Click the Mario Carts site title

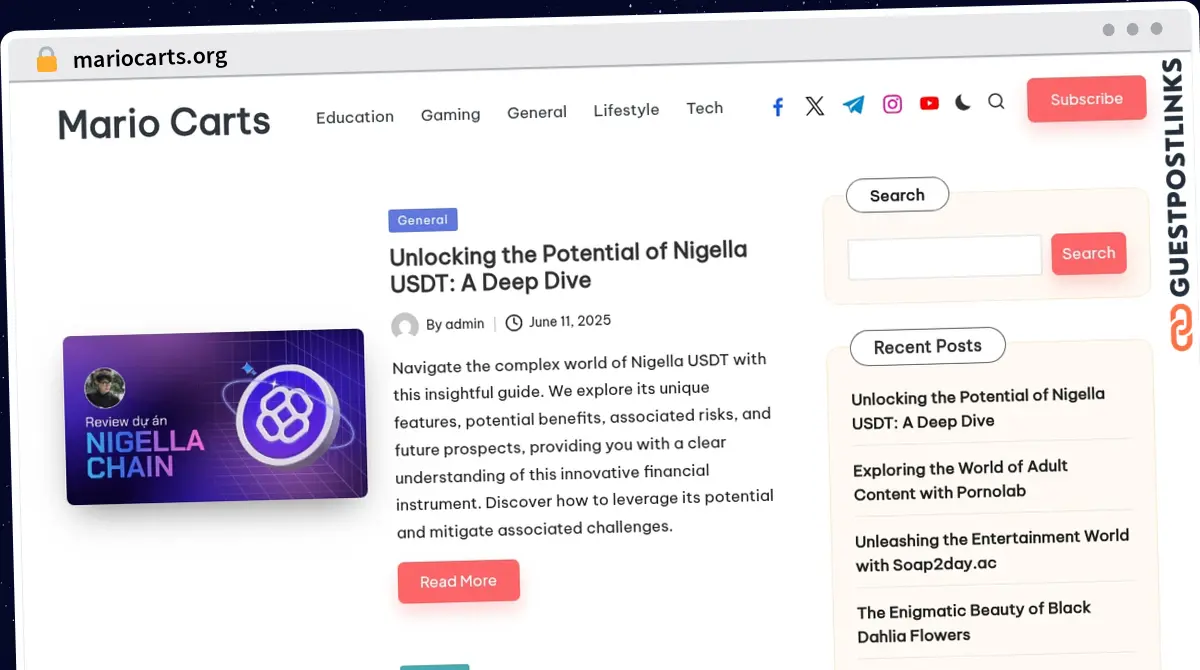164,123
